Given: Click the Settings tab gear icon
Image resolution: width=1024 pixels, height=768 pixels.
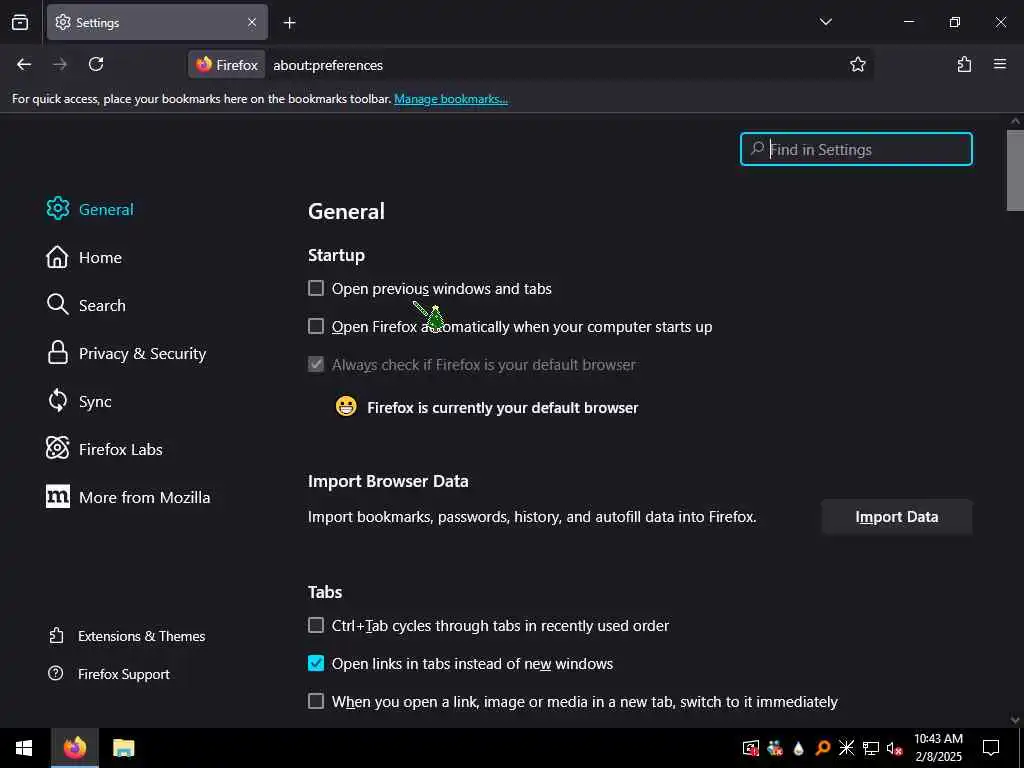Looking at the screenshot, I should 63,22.
